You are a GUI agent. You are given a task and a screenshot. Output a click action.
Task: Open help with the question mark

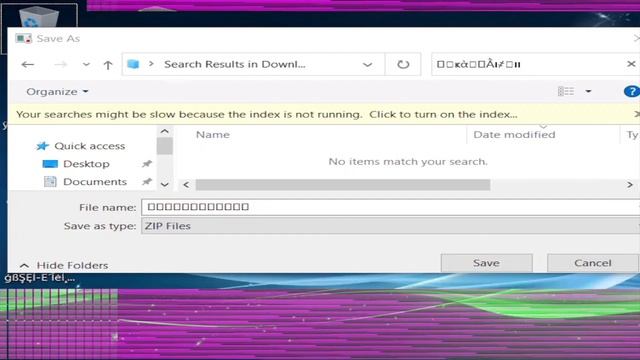tap(631, 91)
